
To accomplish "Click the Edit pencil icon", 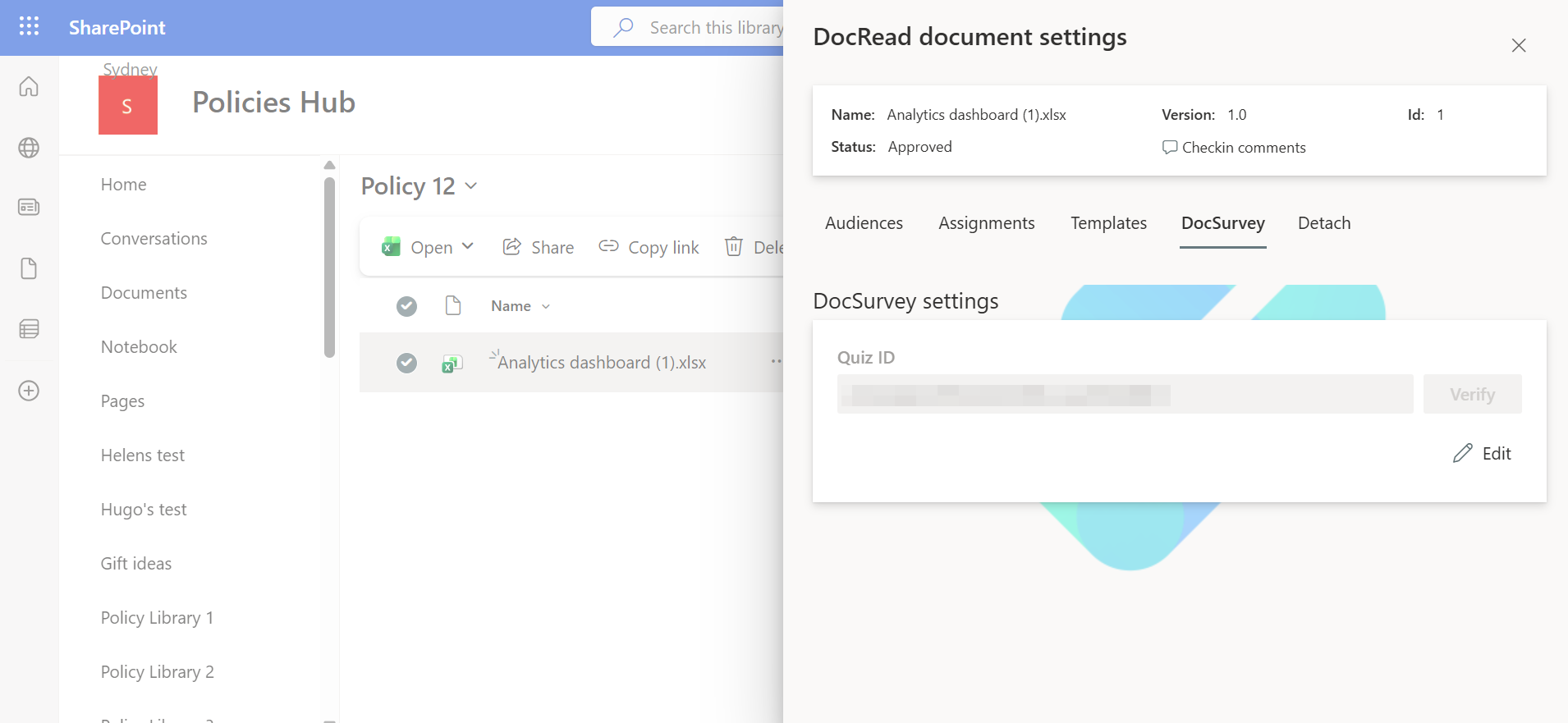I will [x=1463, y=453].
